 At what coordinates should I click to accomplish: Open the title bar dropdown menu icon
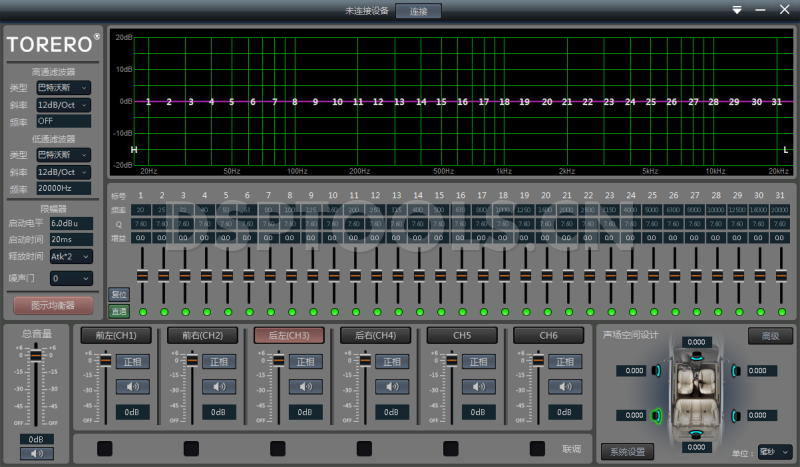pos(738,10)
